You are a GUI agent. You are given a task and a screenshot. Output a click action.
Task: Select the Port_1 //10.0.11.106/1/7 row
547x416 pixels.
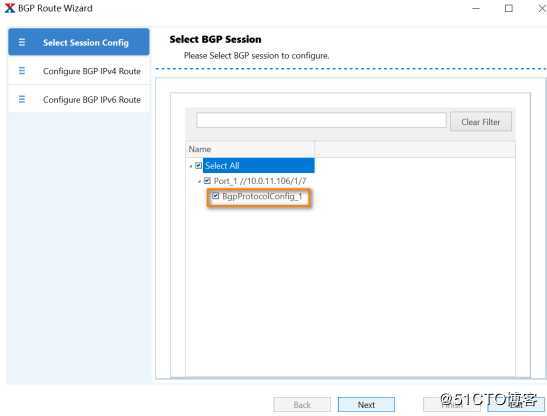(x=260, y=181)
